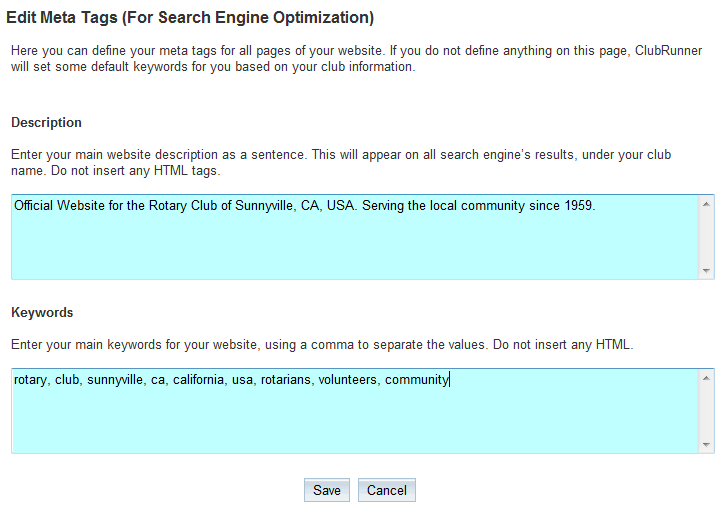Click the "Edit Meta Tags" page heading
The width and height of the screenshot is (722, 516).
[190, 18]
